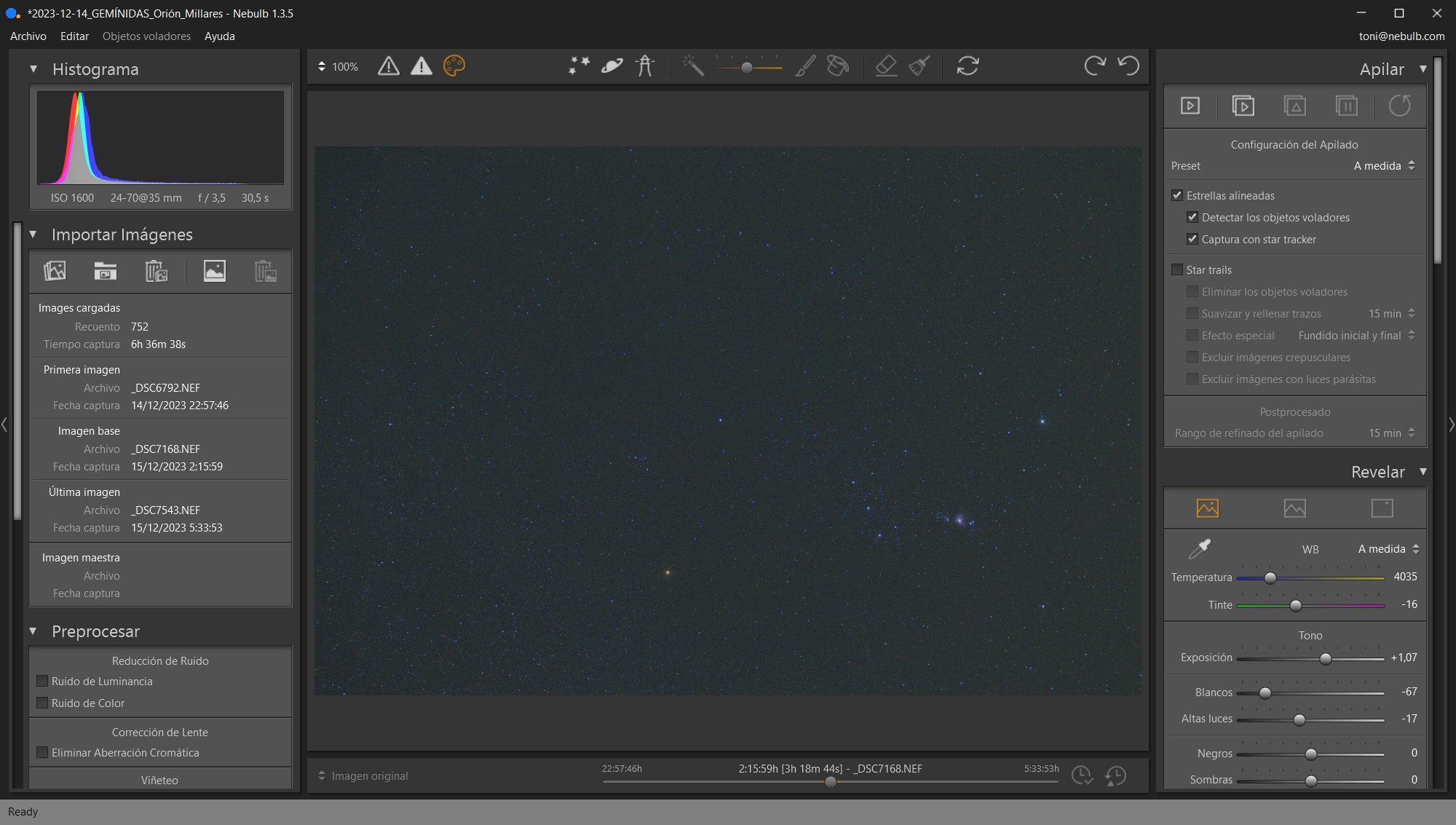Open the Editar menu
The height and width of the screenshot is (825, 1456).
[x=74, y=36]
